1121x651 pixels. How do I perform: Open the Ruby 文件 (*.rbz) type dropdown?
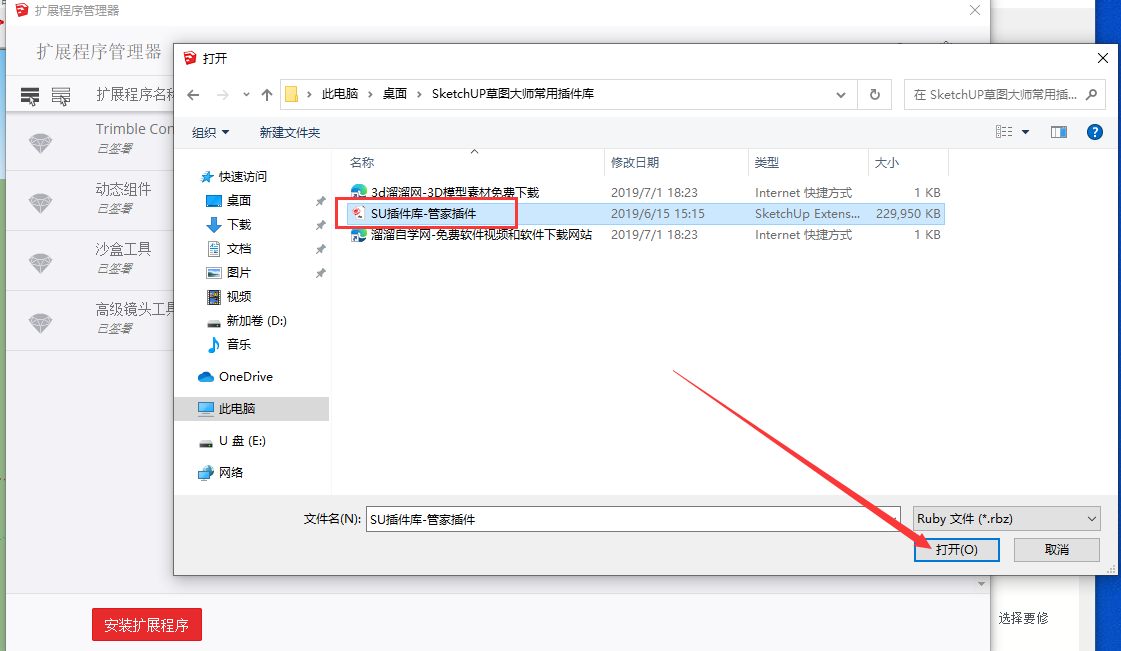(x=1006, y=519)
